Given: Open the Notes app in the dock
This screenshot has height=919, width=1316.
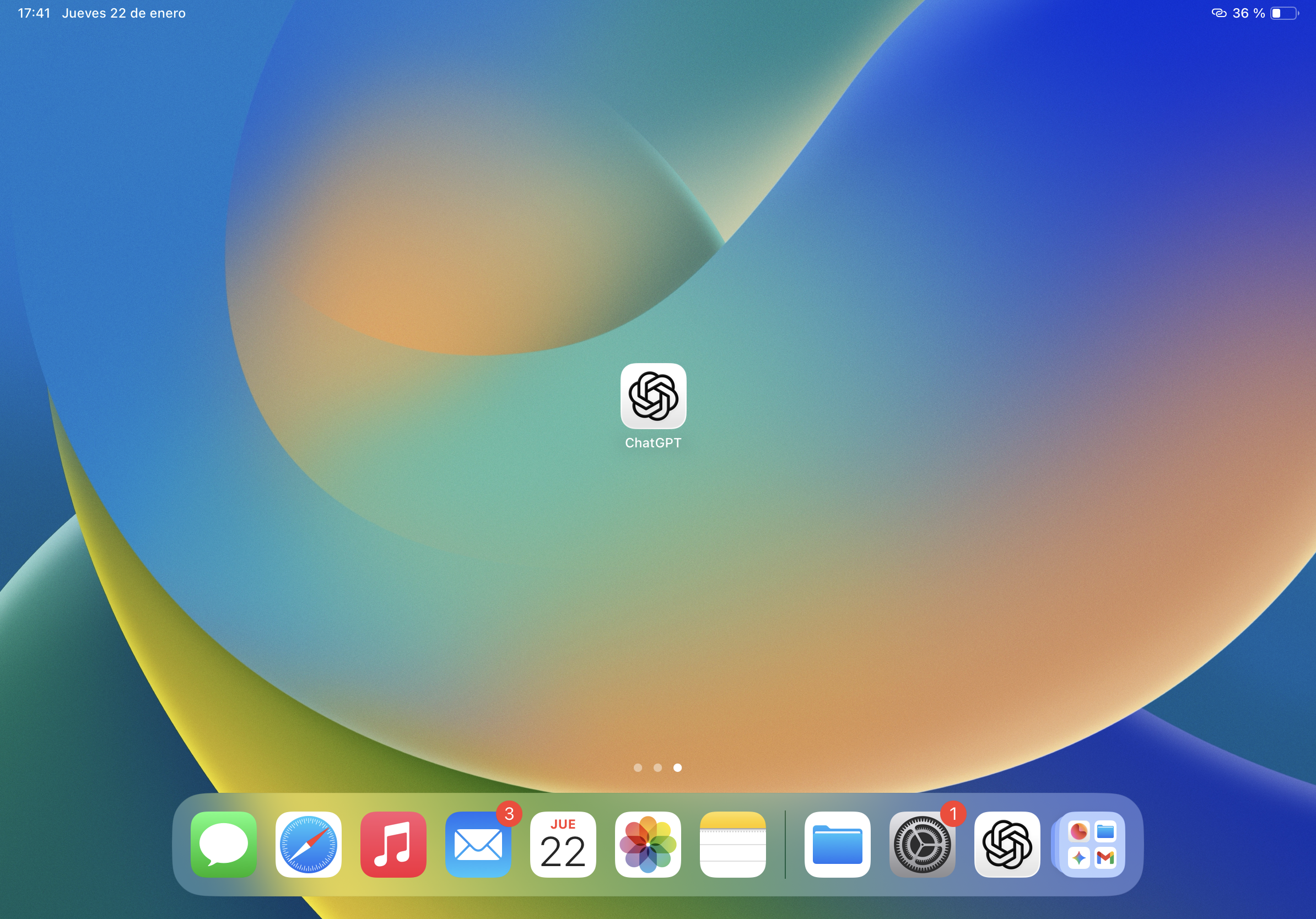Looking at the screenshot, I should tap(732, 844).
